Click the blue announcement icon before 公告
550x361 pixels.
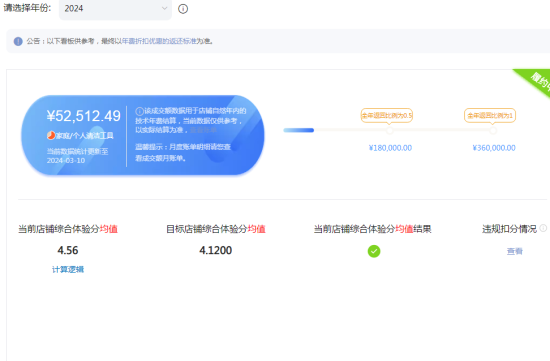[x=18, y=41]
